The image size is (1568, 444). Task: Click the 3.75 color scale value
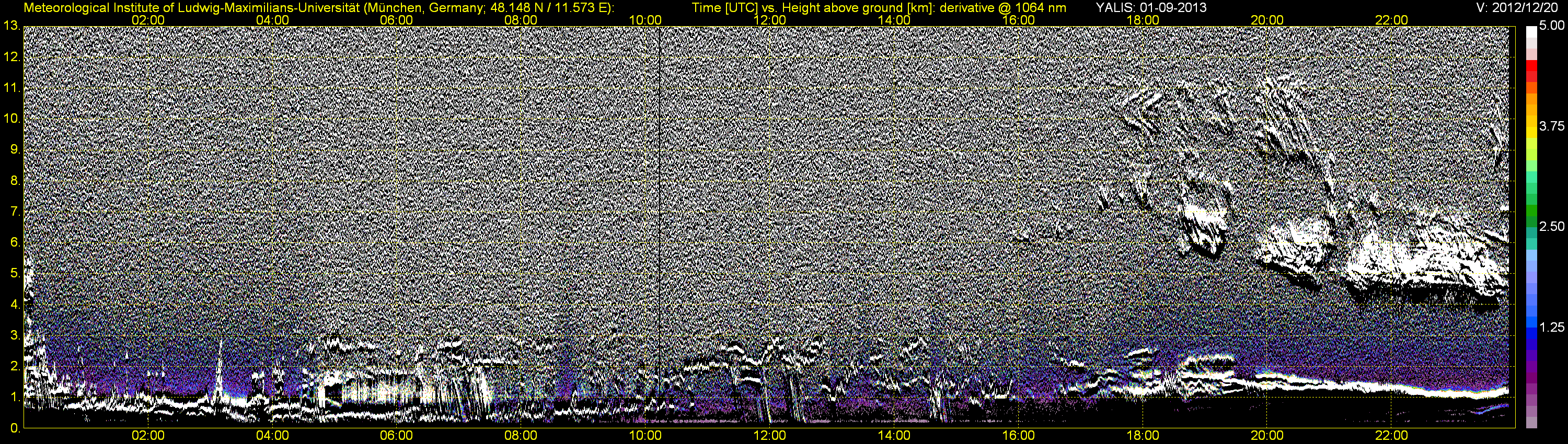(1552, 126)
